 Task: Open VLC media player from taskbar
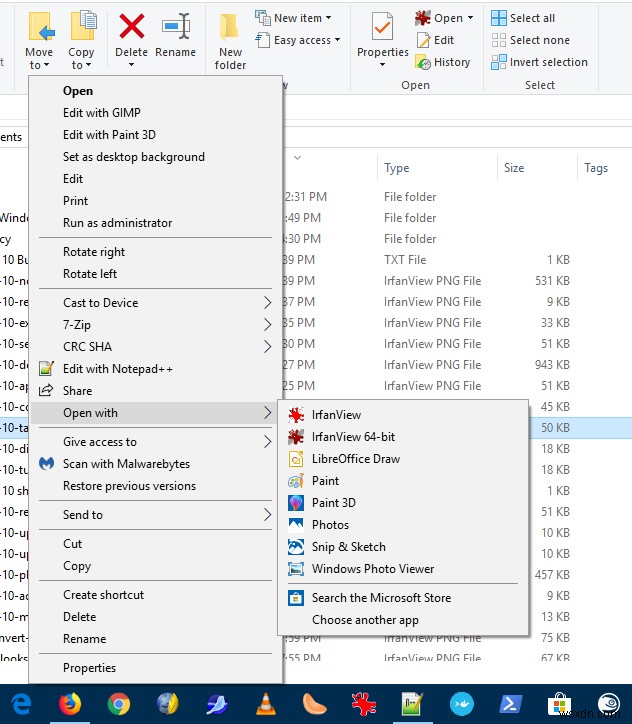266,704
